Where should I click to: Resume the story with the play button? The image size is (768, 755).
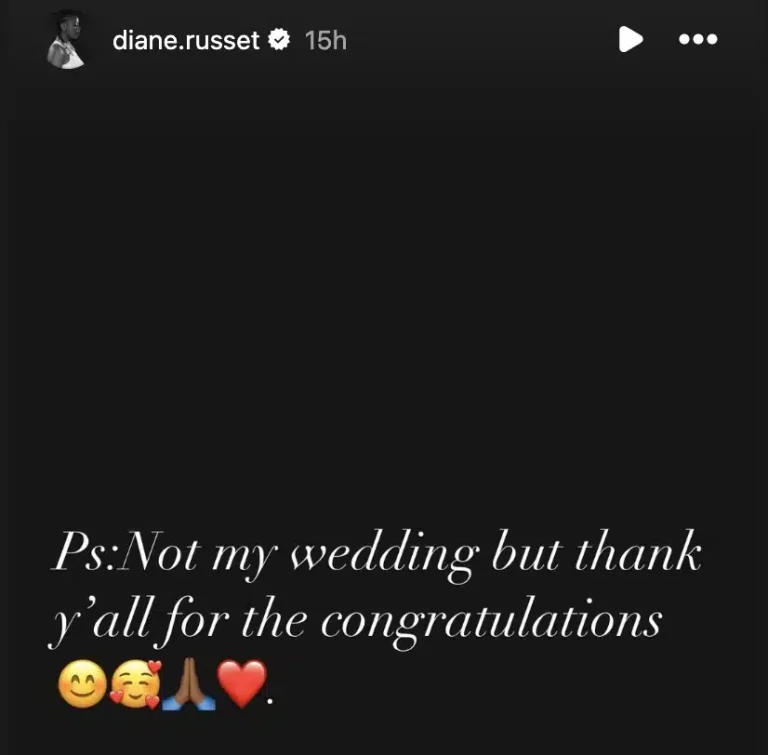coord(630,39)
